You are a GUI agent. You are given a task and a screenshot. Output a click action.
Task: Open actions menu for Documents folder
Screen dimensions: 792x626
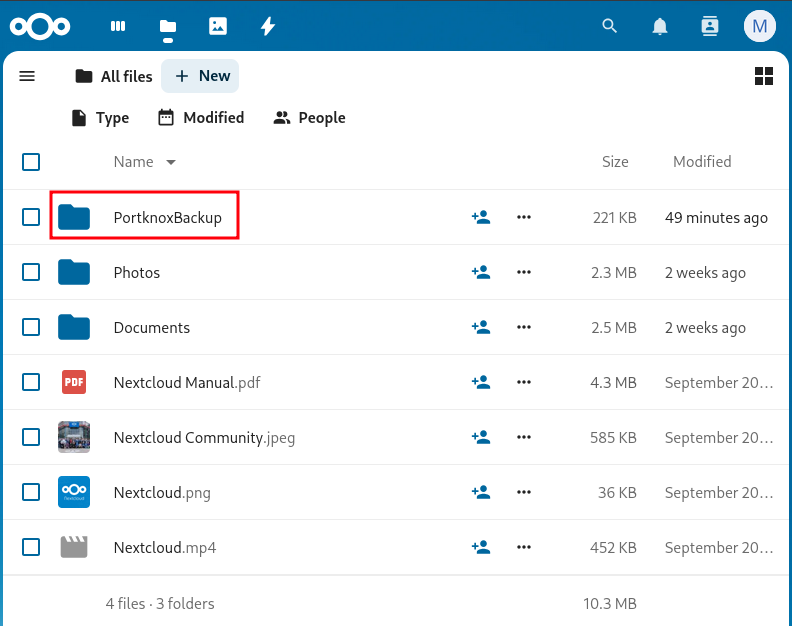point(524,327)
